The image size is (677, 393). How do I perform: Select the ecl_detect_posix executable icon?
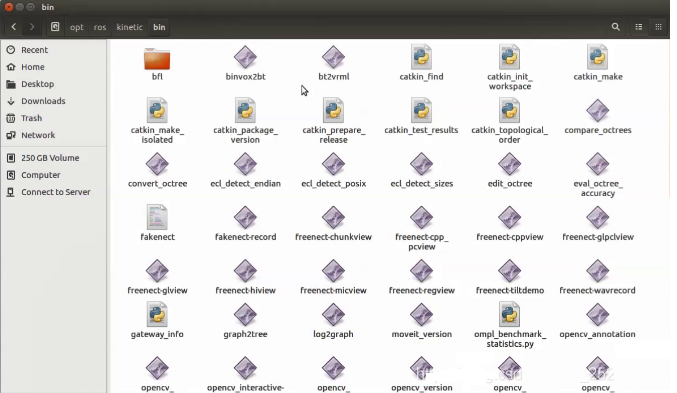[333, 164]
